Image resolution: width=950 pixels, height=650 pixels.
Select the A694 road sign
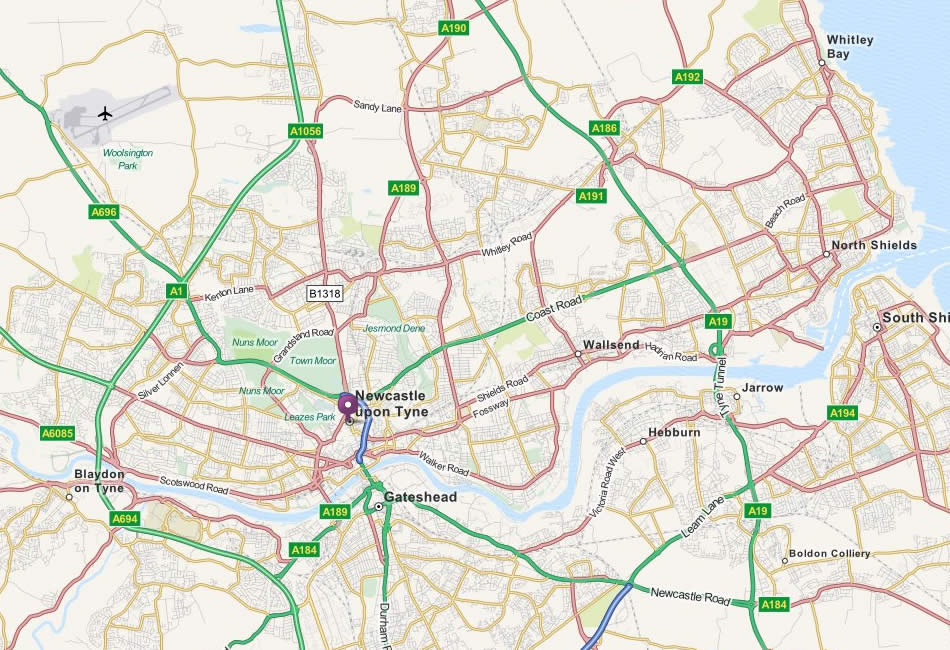pos(125,519)
